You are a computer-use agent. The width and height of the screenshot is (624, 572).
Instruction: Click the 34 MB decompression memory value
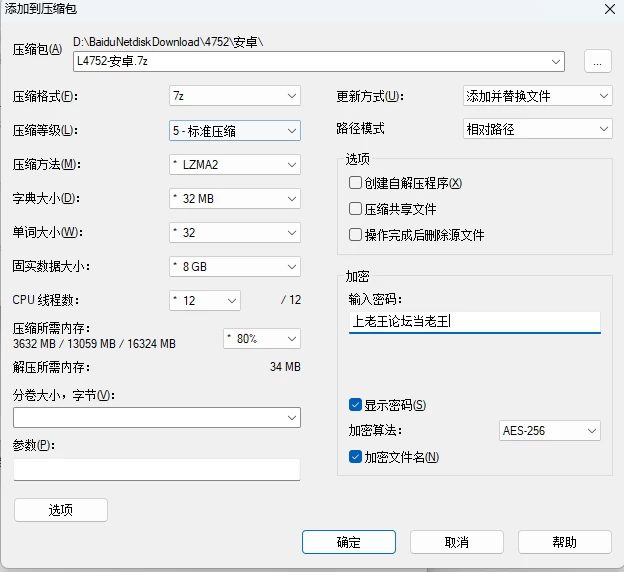pos(285,367)
